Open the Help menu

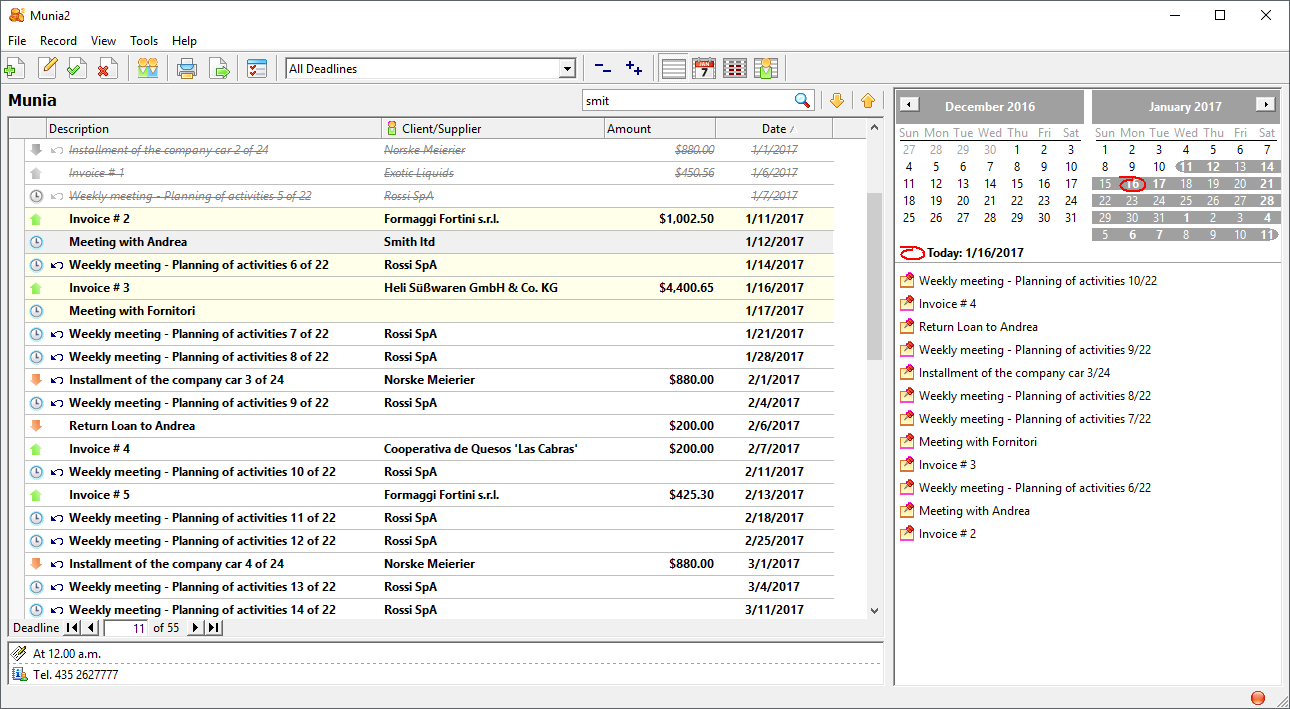(x=184, y=41)
